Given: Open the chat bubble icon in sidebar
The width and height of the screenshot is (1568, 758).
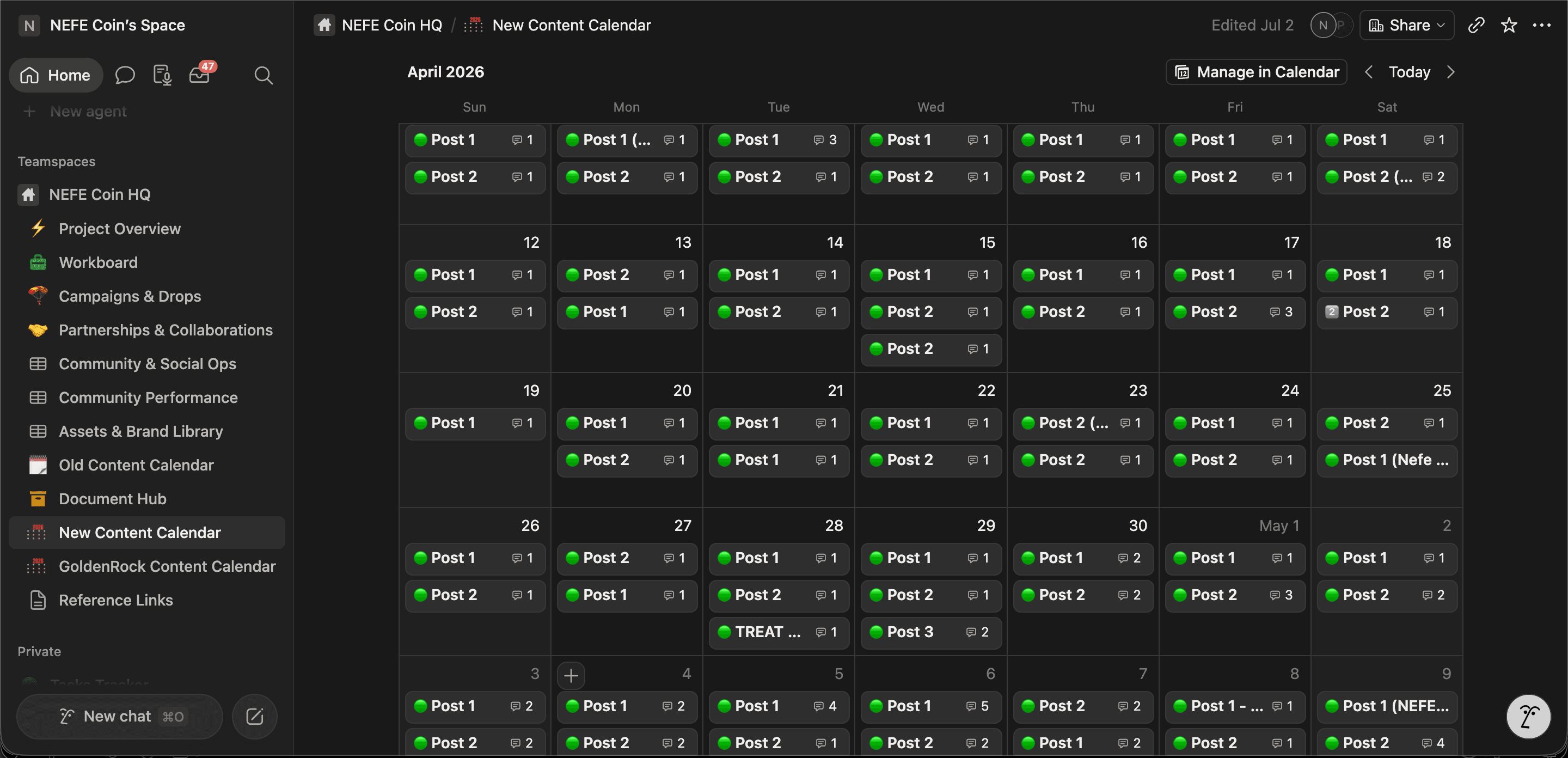Looking at the screenshot, I should click(x=125, y=76).
